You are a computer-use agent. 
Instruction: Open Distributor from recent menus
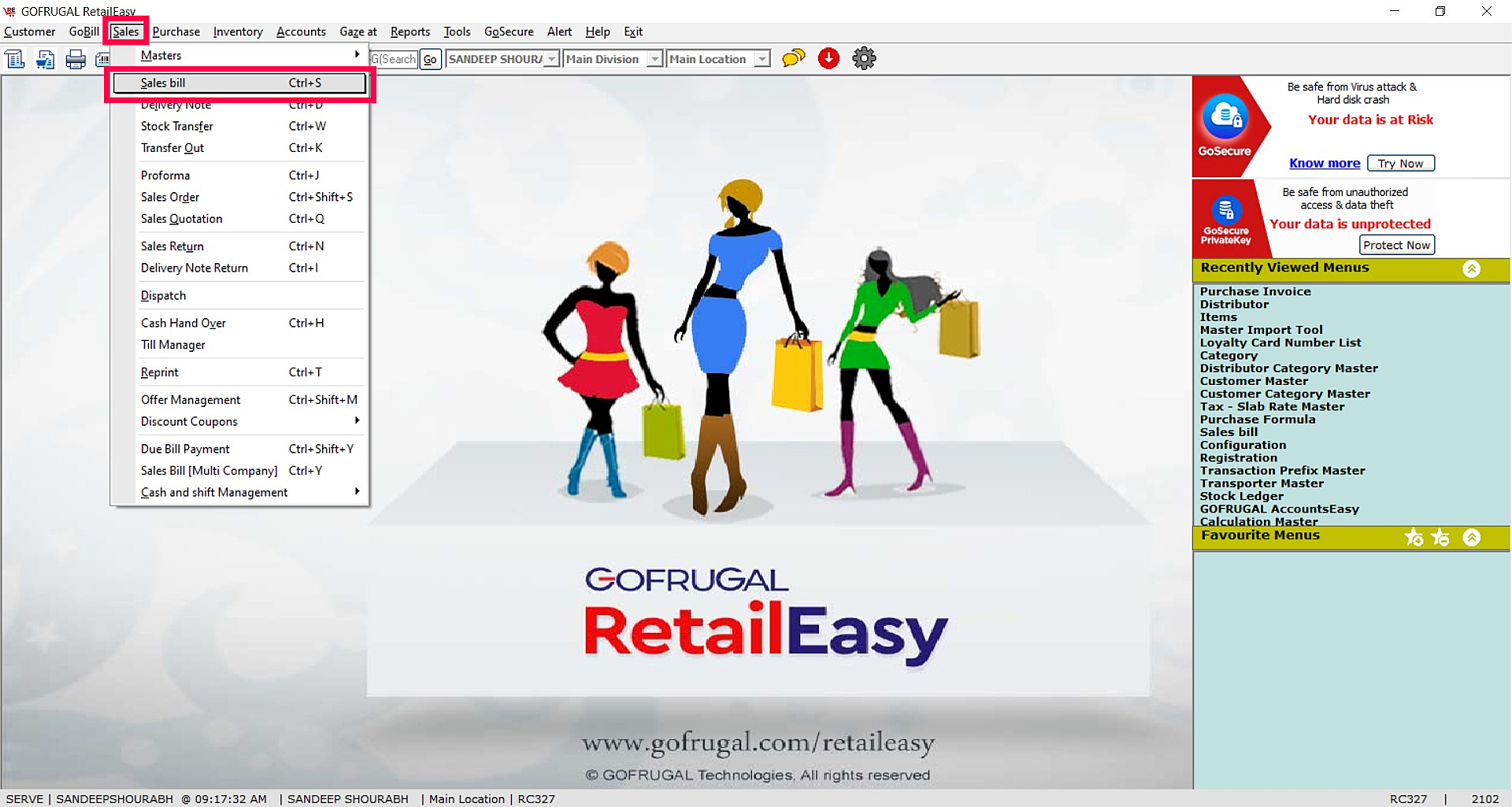click(1234, 304)
